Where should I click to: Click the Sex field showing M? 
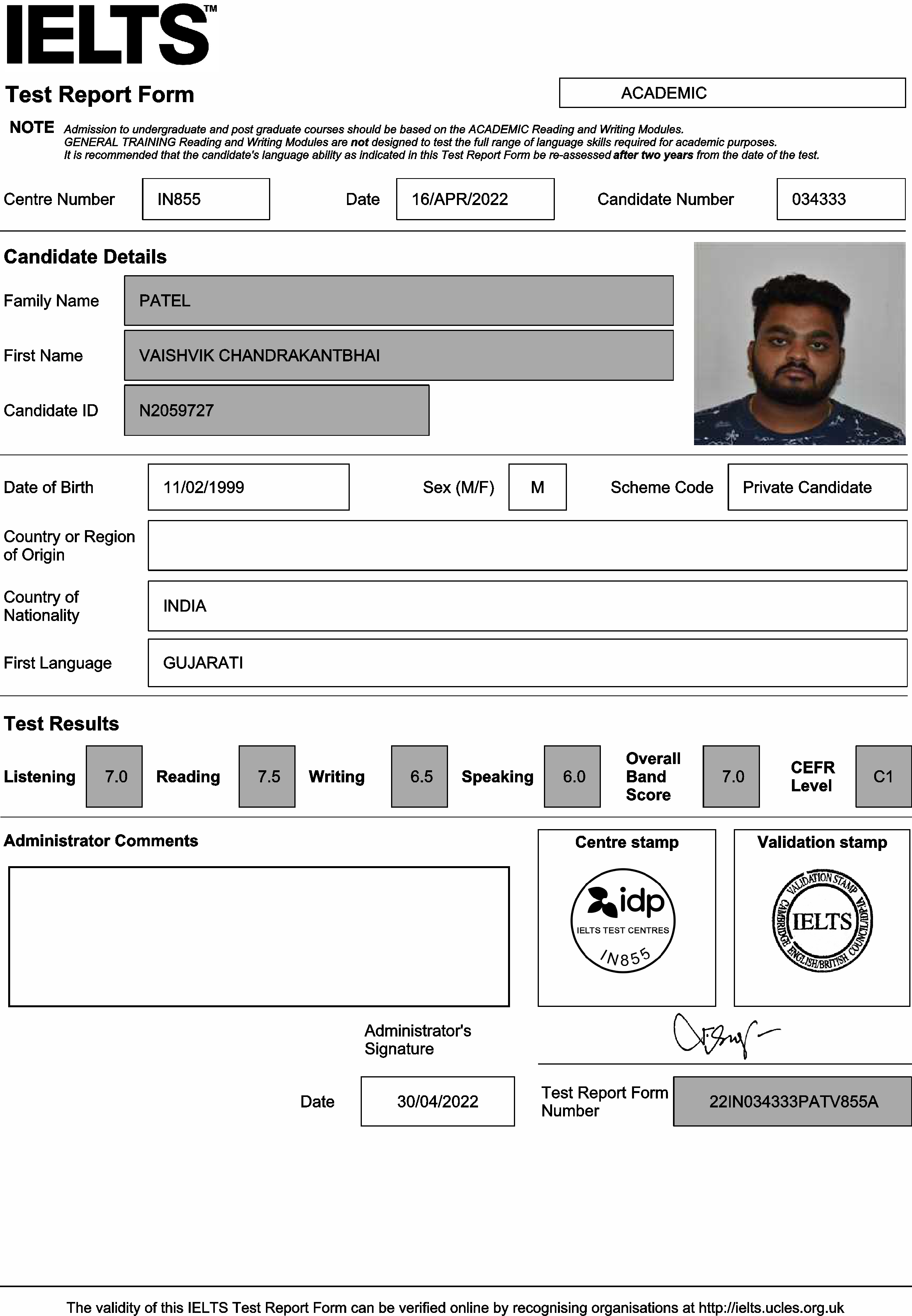(x=537, y=486)
